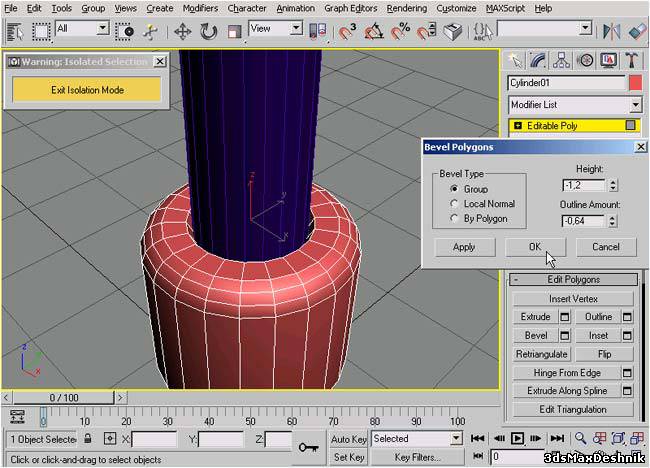Open the File menu
650x468 pixels.
(11, 8)
